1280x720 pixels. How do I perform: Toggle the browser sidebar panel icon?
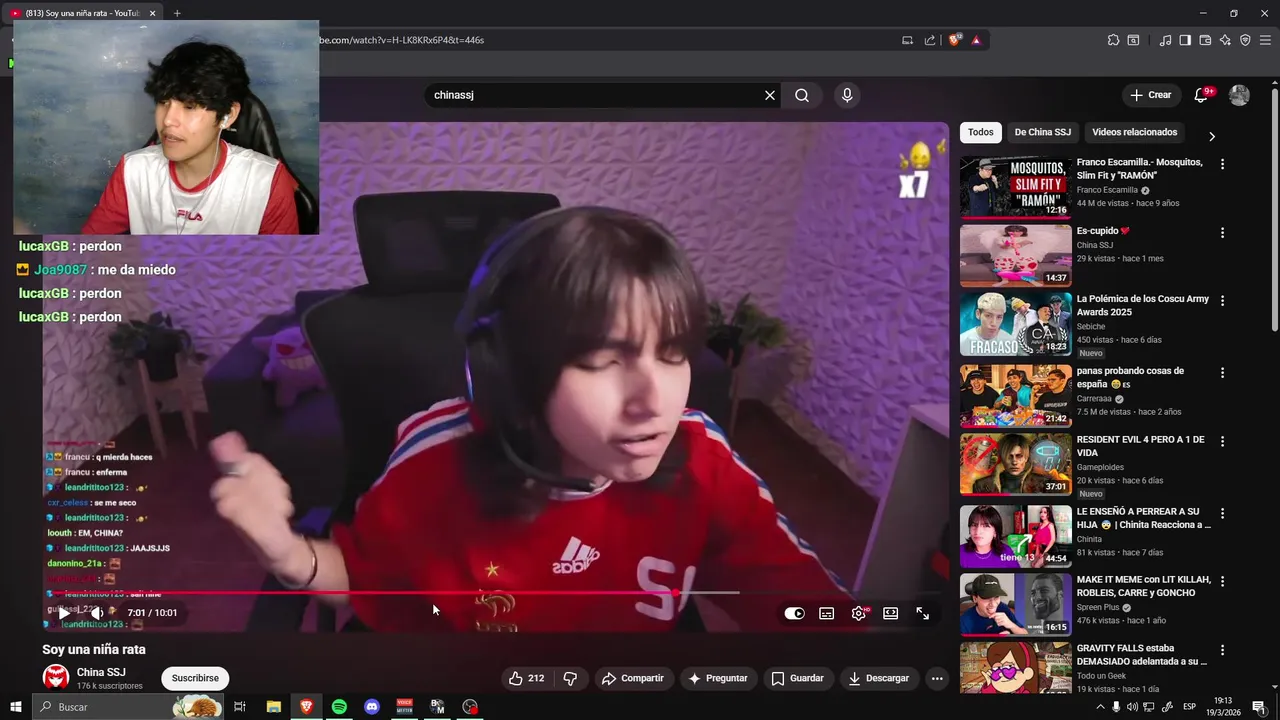click(1185, 40)
